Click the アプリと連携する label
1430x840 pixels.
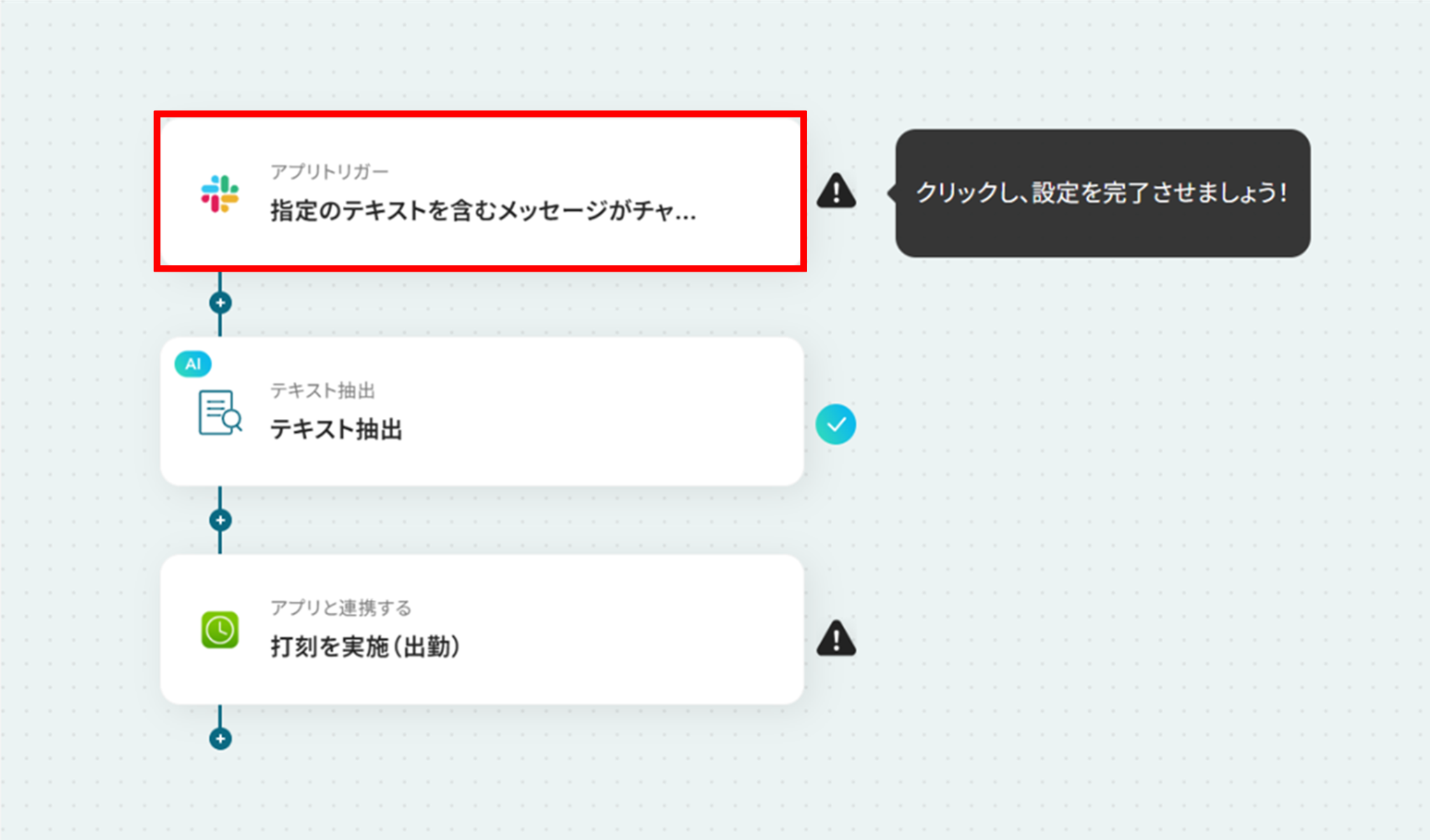(341, 607)
